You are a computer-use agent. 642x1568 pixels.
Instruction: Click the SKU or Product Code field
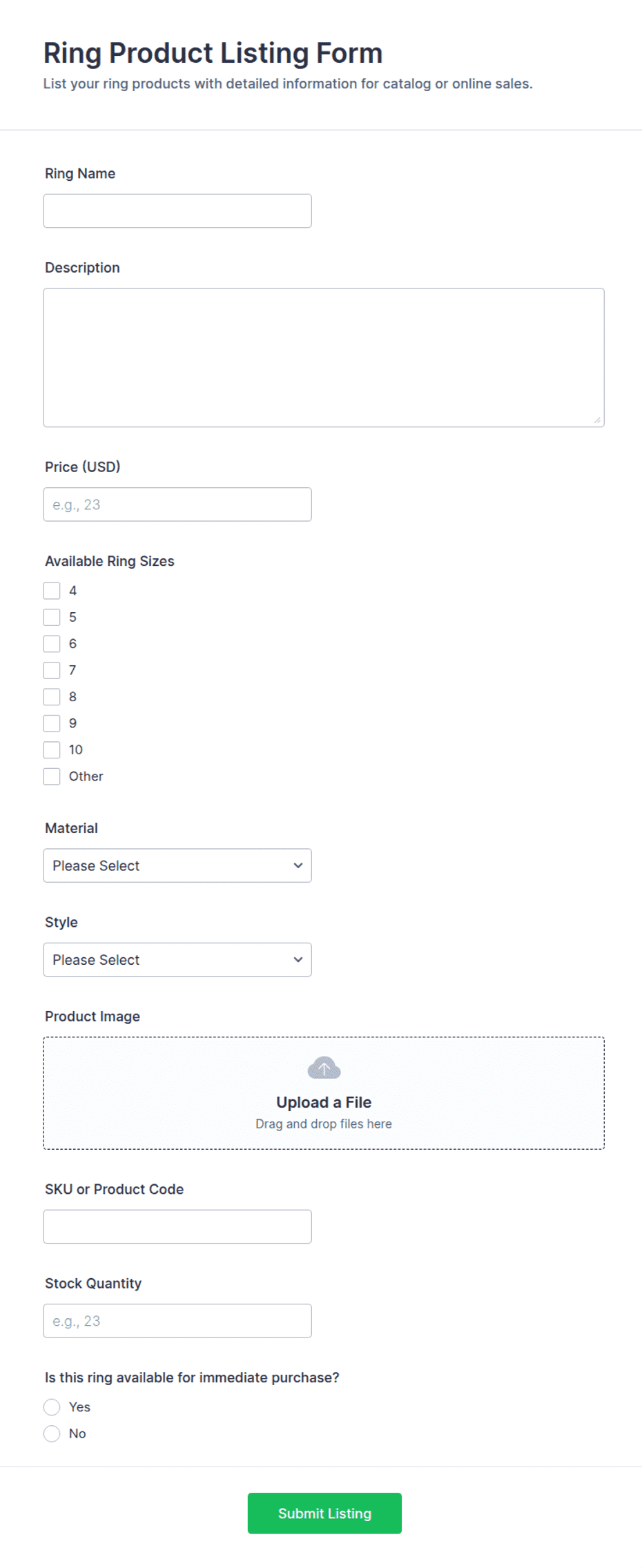point(177,1226)
